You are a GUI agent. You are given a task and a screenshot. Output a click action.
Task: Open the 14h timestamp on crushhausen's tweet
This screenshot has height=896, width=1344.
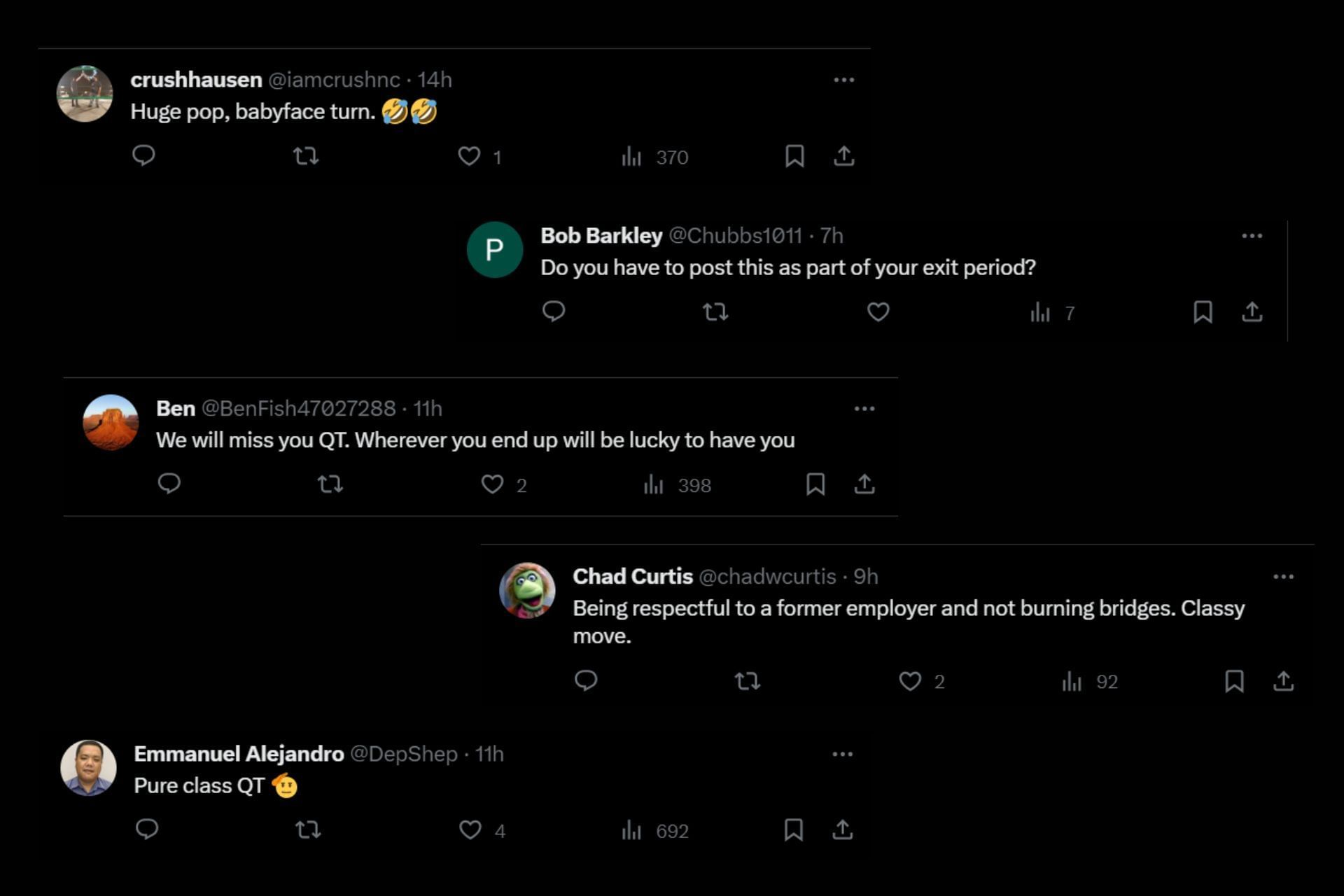point(435,80)
